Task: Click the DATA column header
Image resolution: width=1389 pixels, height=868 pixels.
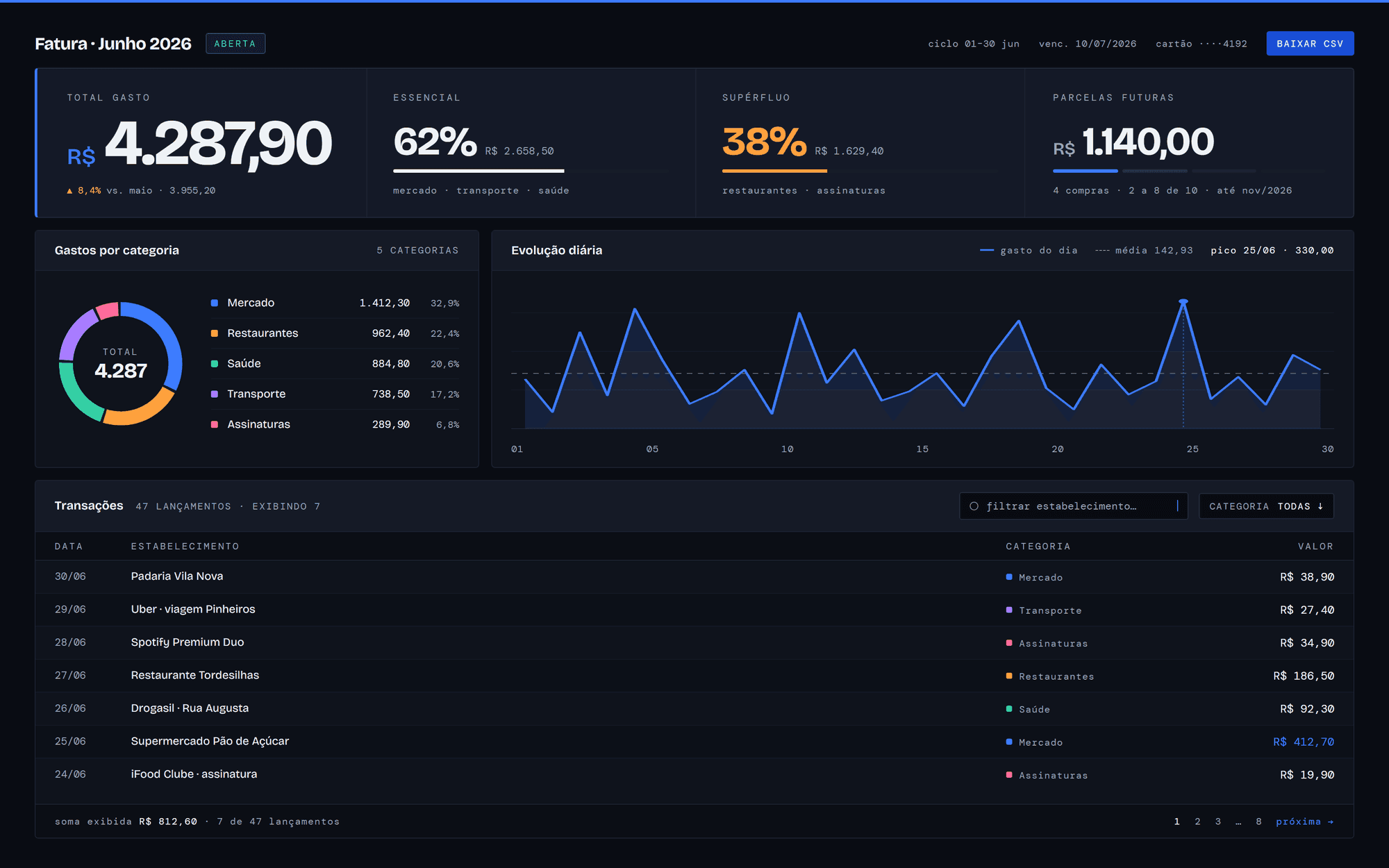Action: pyautogui.click(x=69, y=546)
